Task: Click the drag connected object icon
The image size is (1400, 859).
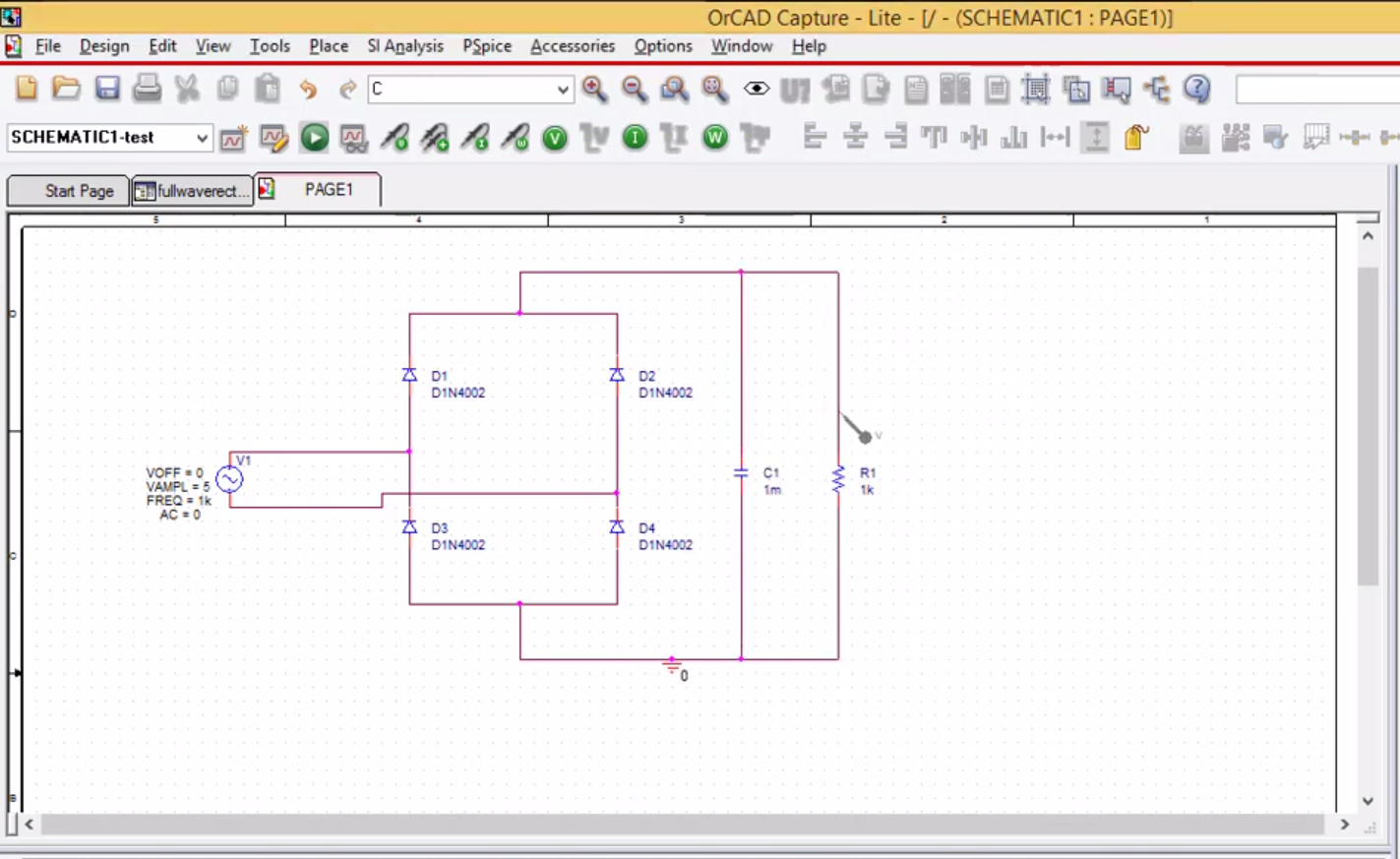Action: (1117, 90)
